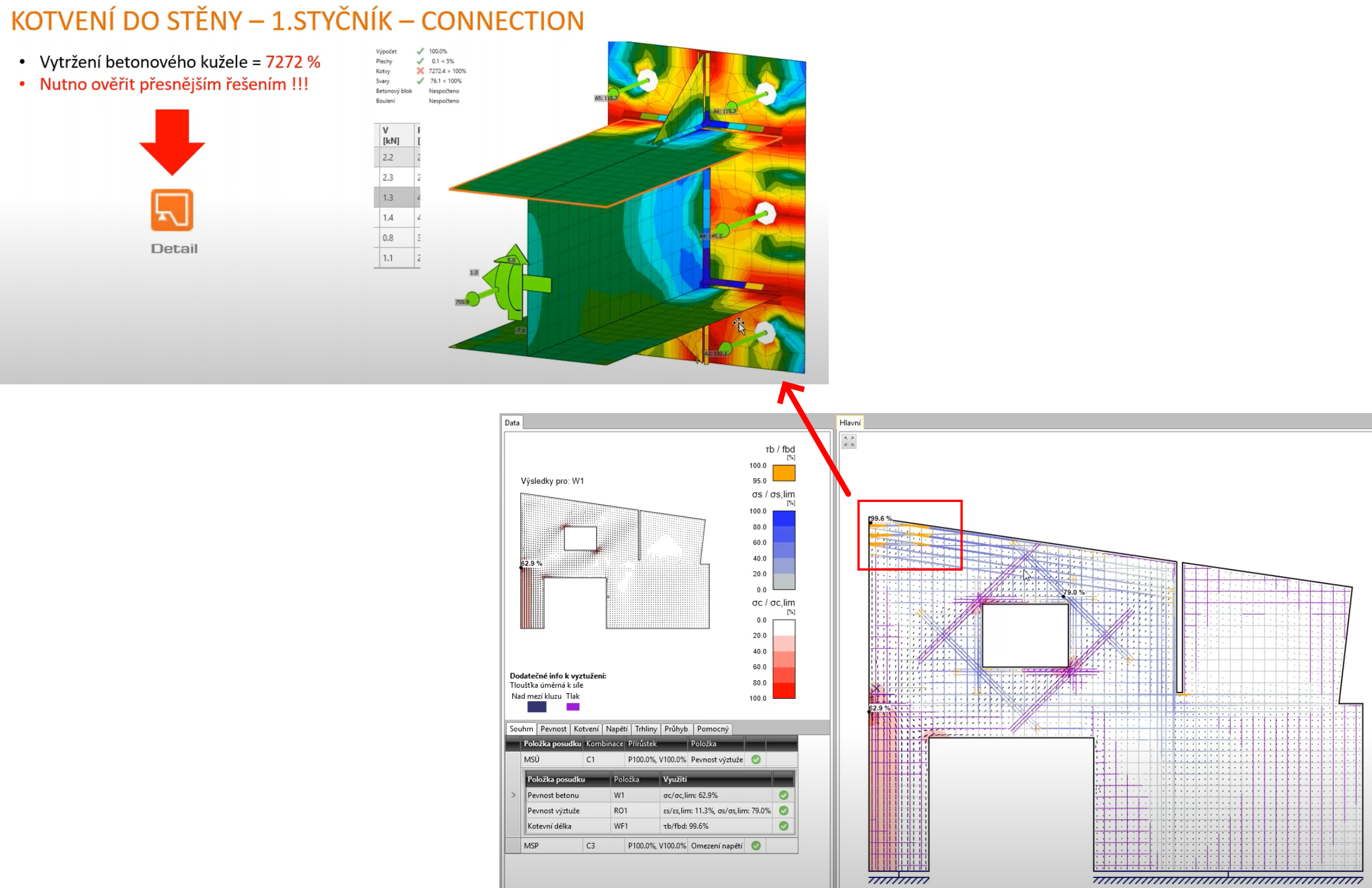
Task: Click the purple Tlak legend swatch
Action: (573, 707)
